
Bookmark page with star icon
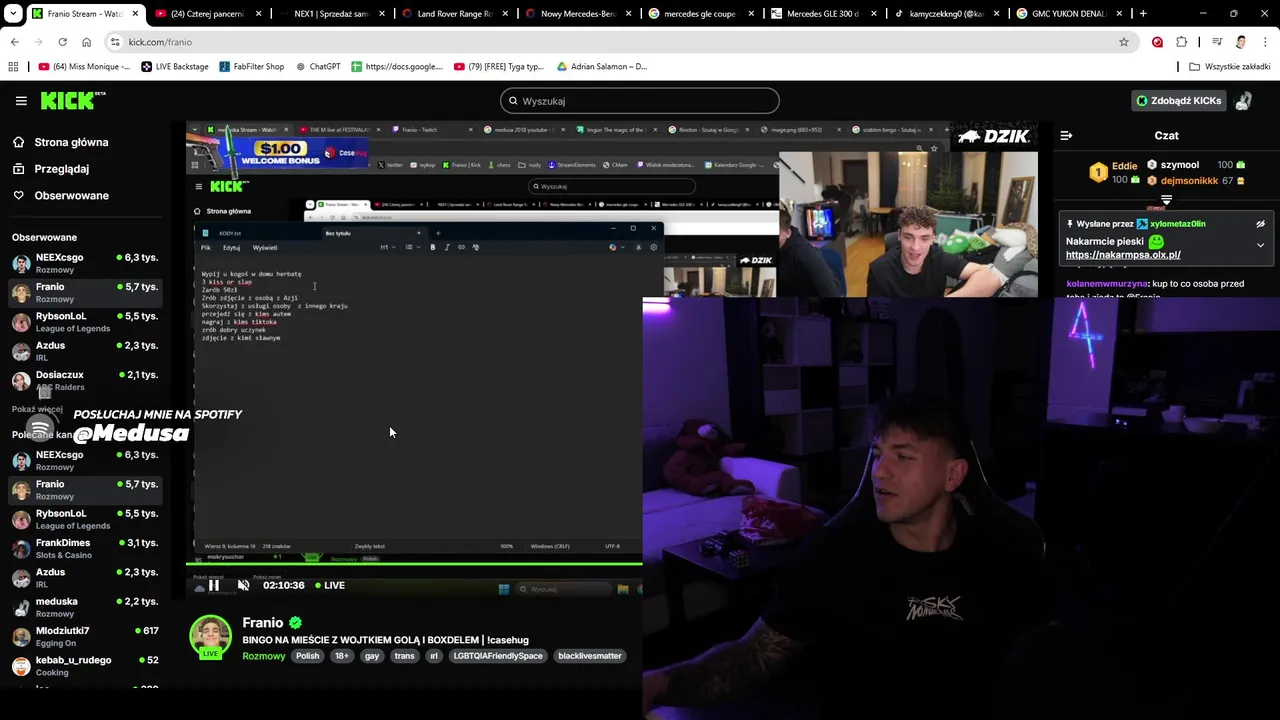1124,42
